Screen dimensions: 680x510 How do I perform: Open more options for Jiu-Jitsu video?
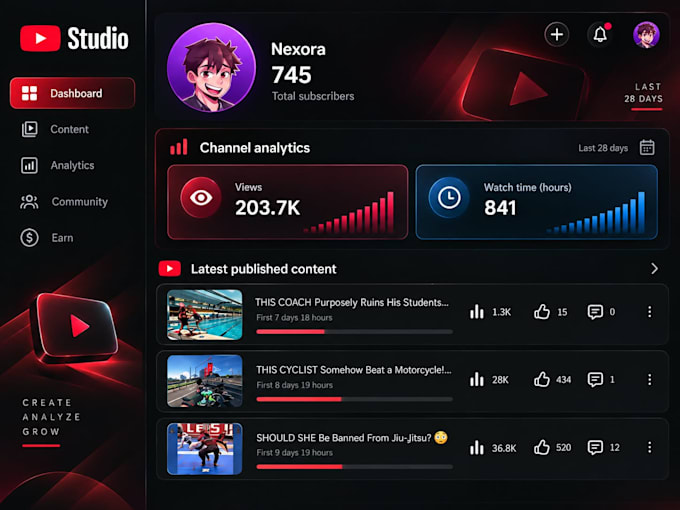coord(650,447)
